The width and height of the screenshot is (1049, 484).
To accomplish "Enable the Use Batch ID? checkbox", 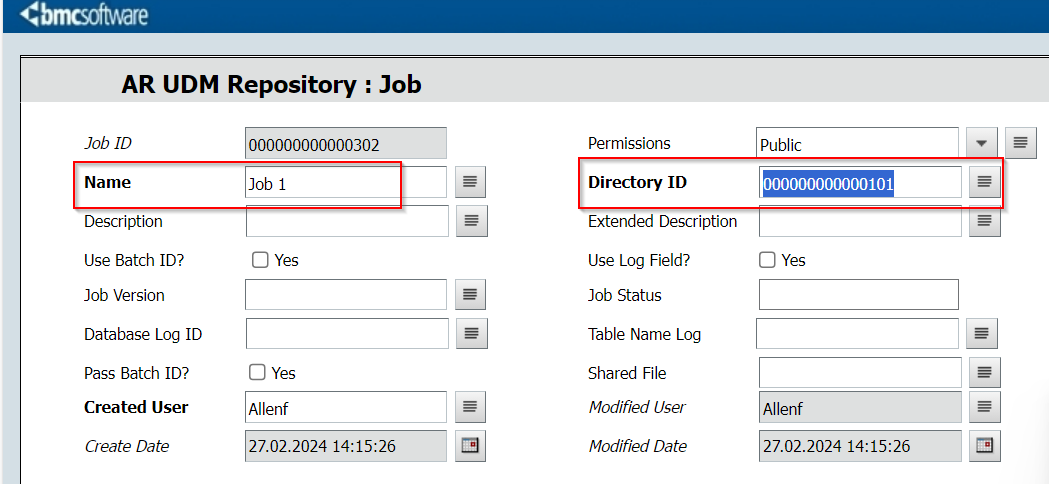I will coord(260,260).
